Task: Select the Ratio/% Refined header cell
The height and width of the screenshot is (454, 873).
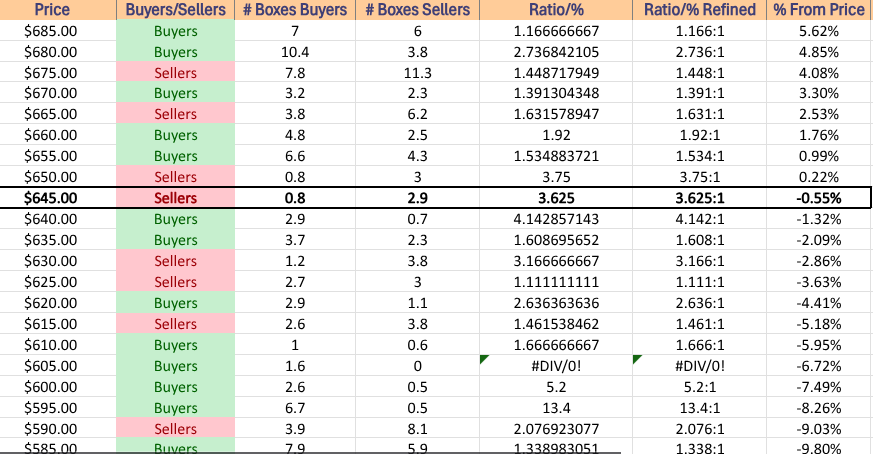Action: 699,9
